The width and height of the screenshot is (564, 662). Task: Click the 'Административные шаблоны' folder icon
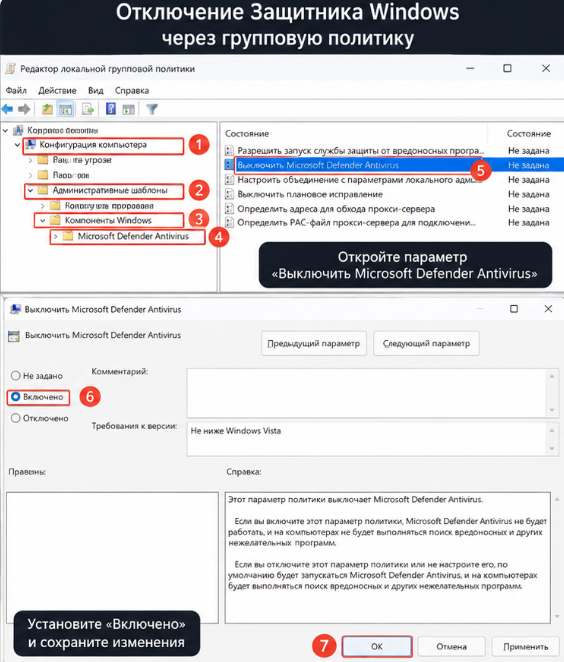43,190
